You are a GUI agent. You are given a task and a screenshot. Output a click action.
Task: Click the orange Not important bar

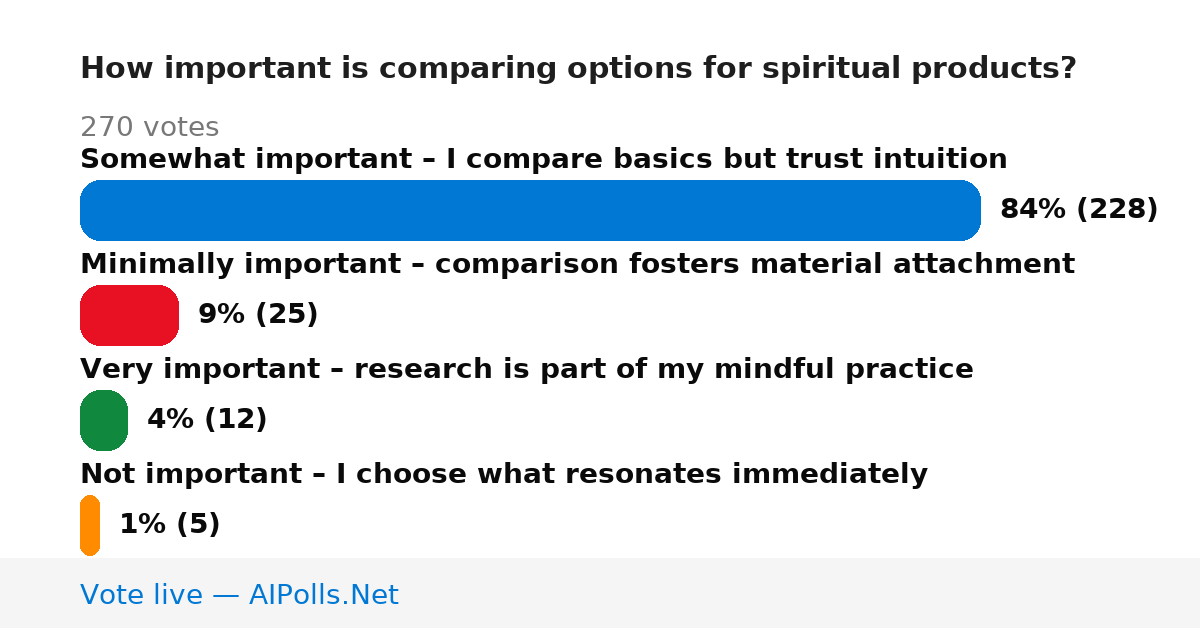90,525
